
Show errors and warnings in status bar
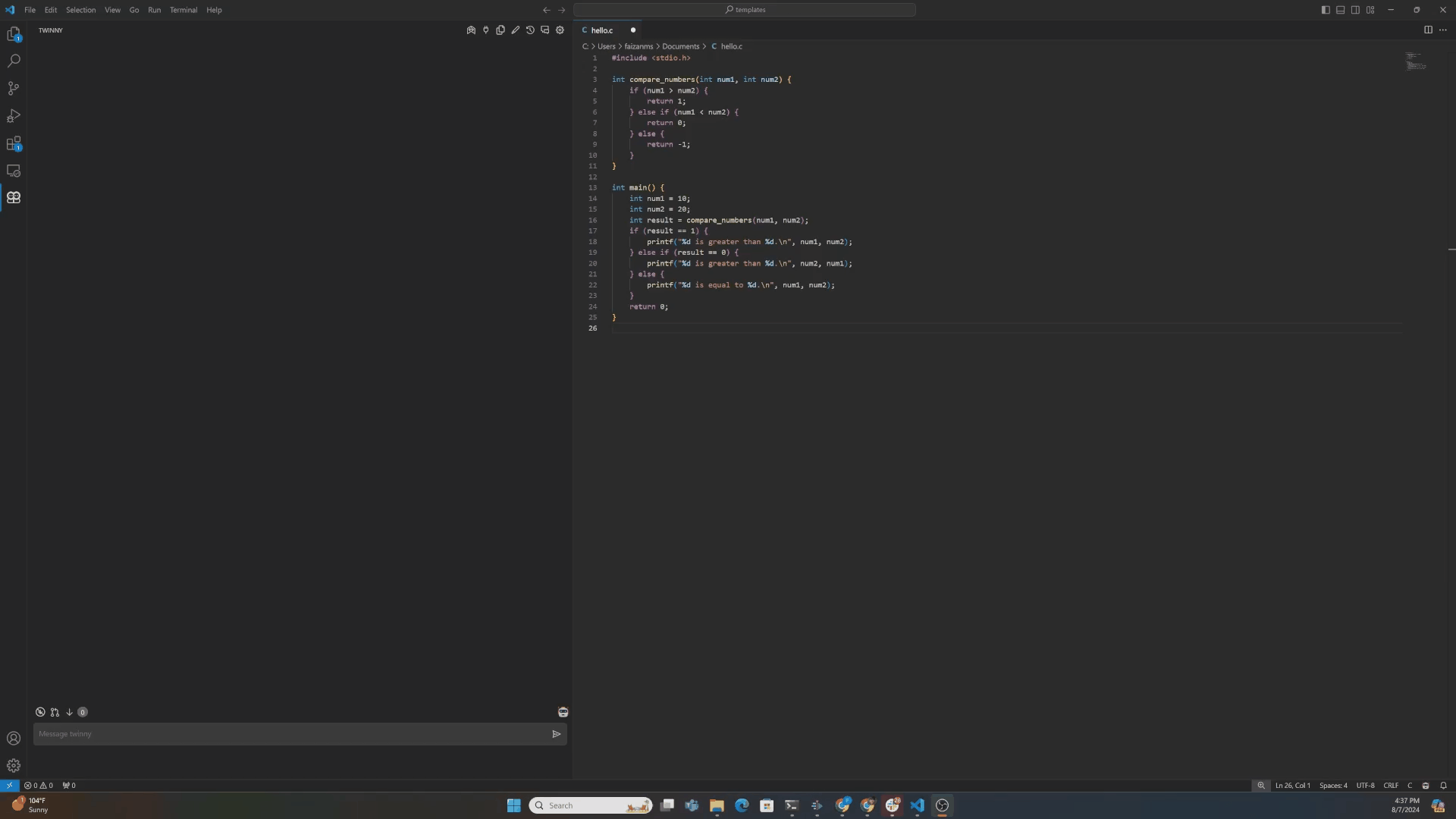(x=39, y=786)
